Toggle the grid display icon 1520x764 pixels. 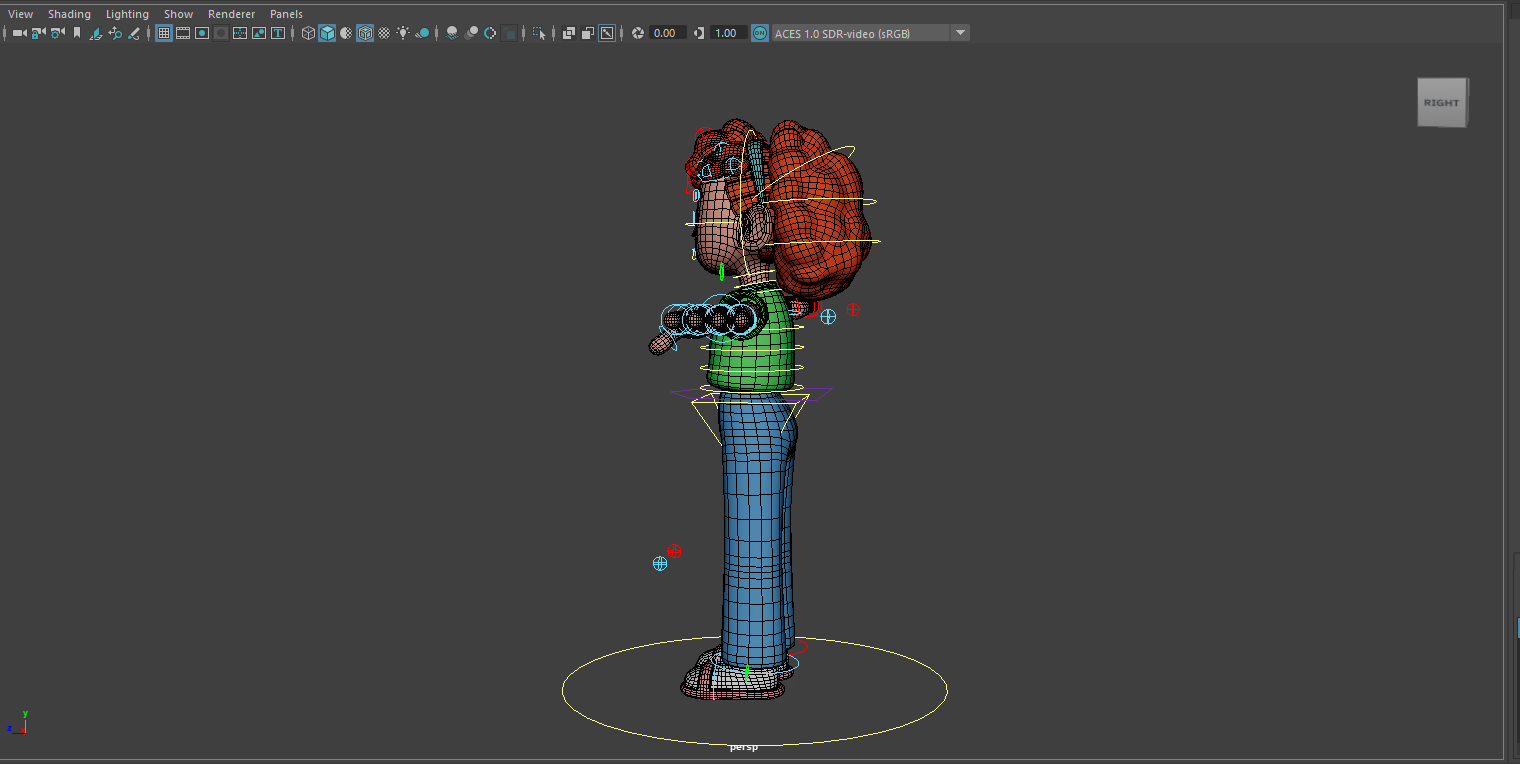coord(164,33)
